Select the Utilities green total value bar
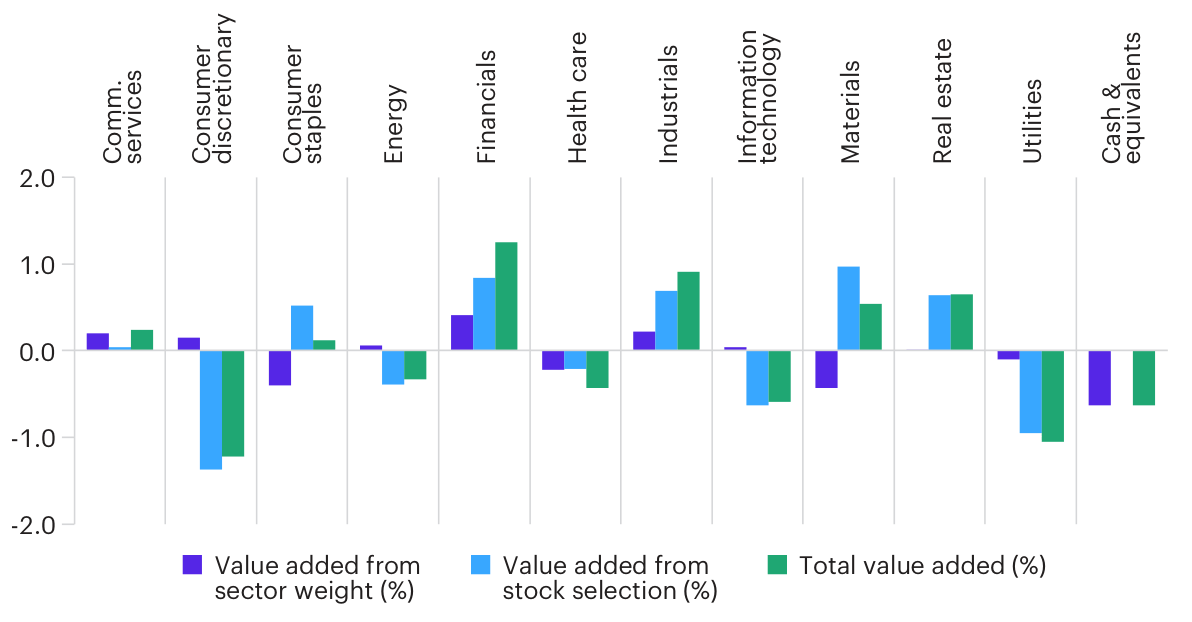 [x=1053, y=396]
